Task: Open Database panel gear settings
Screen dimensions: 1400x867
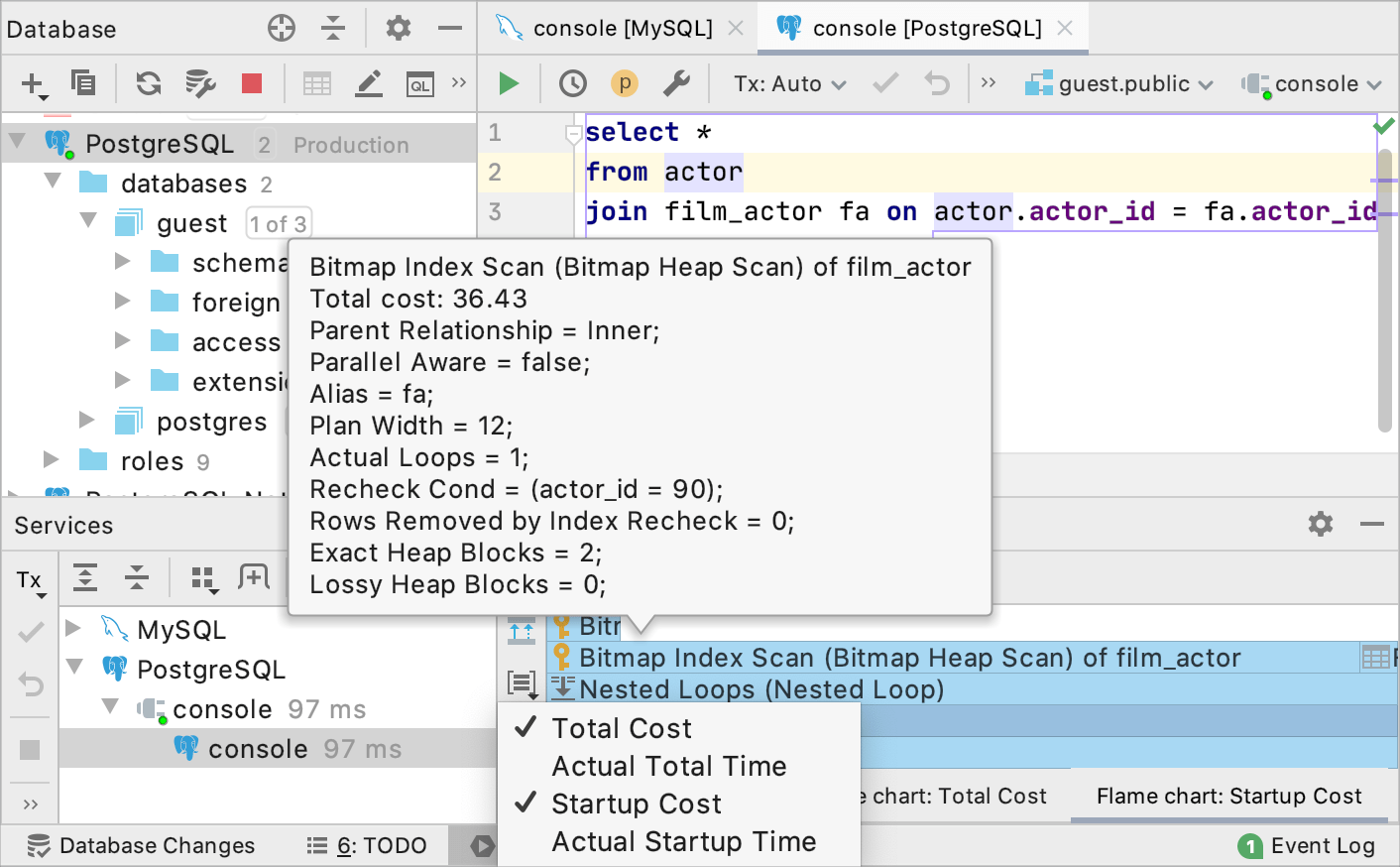Action: (x=399, y=29)
